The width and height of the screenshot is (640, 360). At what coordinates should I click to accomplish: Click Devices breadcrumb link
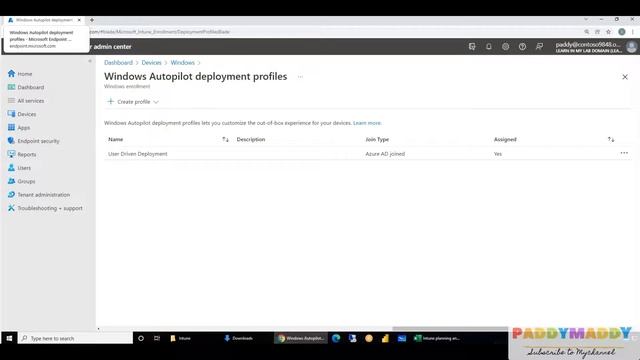pos(151,62)
